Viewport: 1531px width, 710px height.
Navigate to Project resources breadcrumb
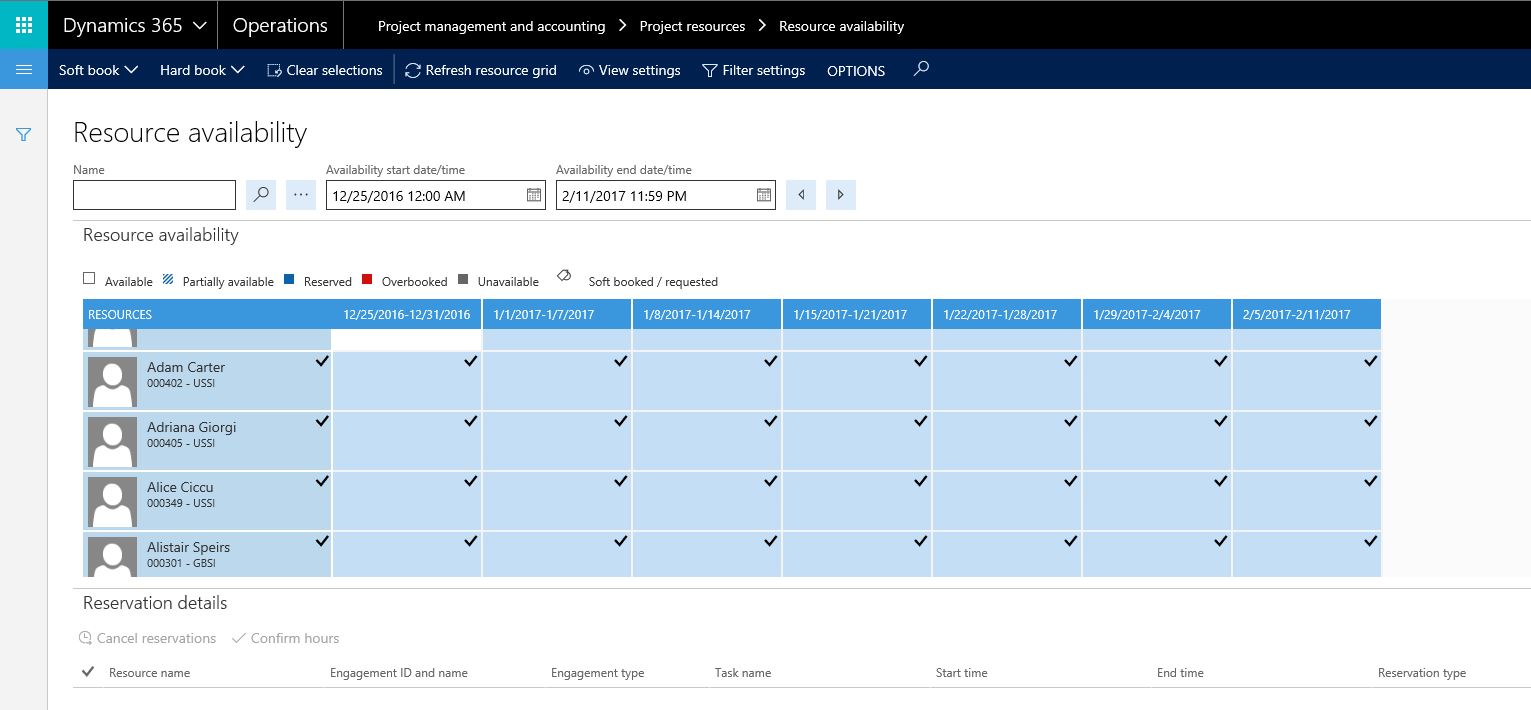692,26
